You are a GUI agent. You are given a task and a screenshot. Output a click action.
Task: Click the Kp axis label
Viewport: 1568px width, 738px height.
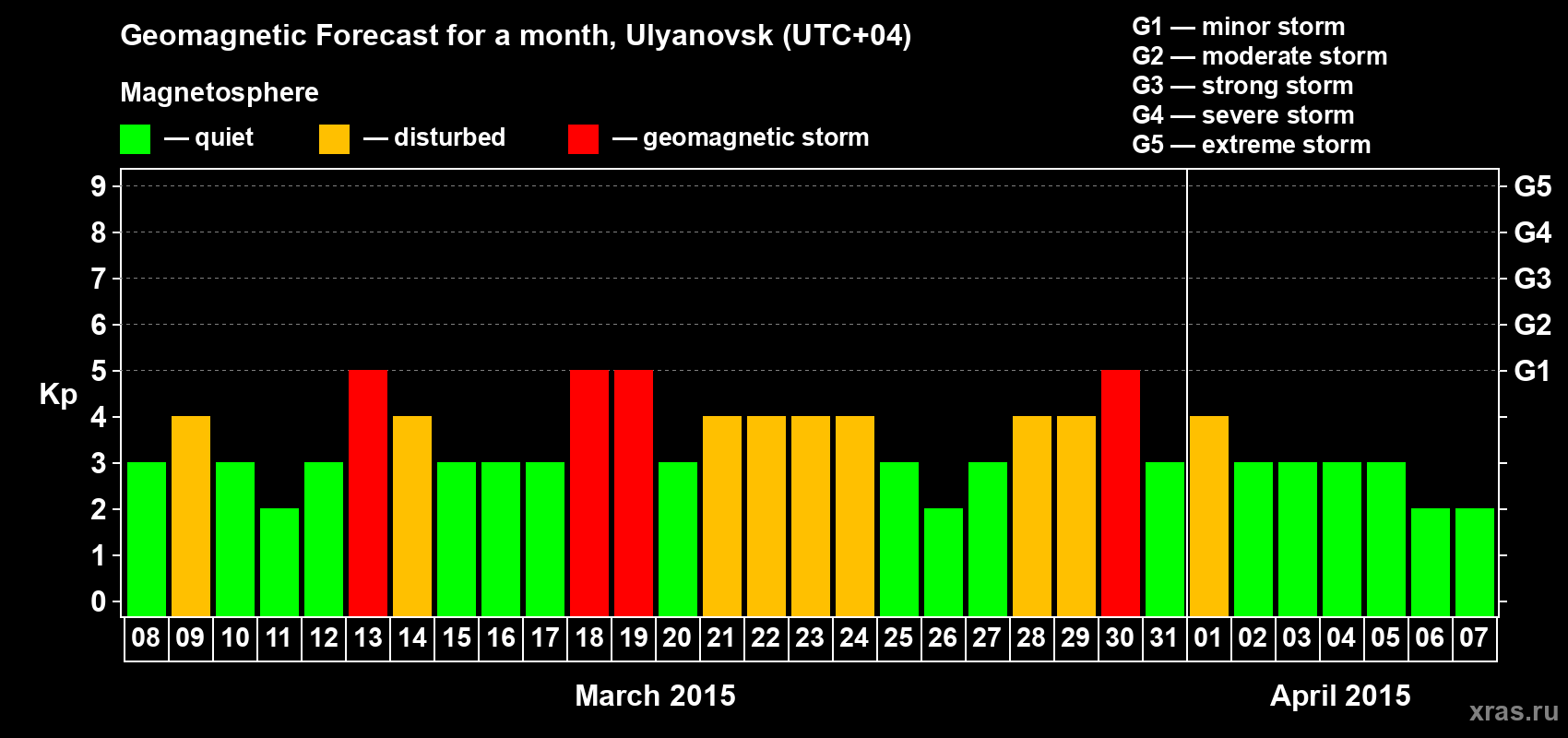pos(58,395)
